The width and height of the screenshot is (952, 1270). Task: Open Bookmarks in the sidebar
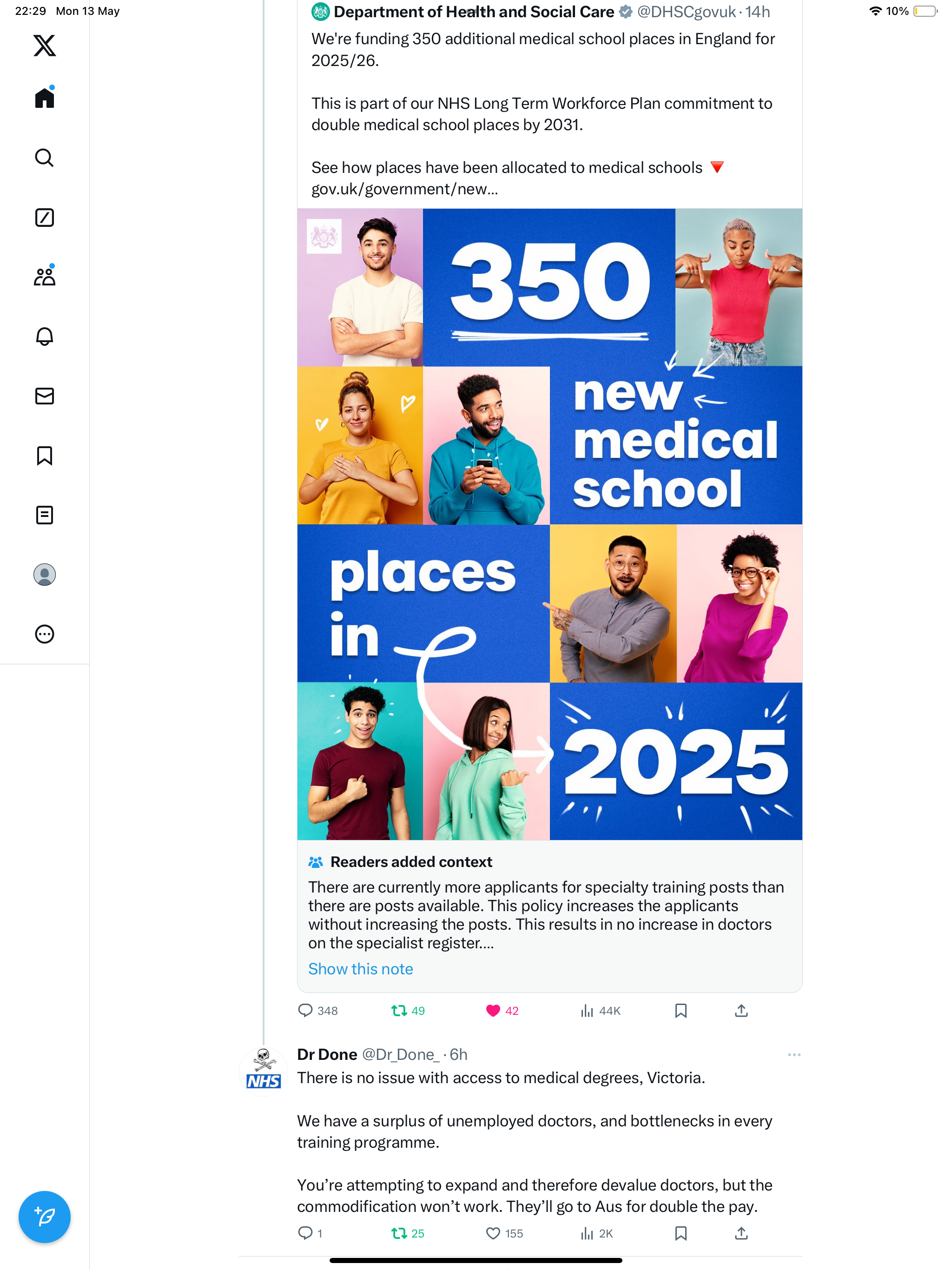coord(44,455)
